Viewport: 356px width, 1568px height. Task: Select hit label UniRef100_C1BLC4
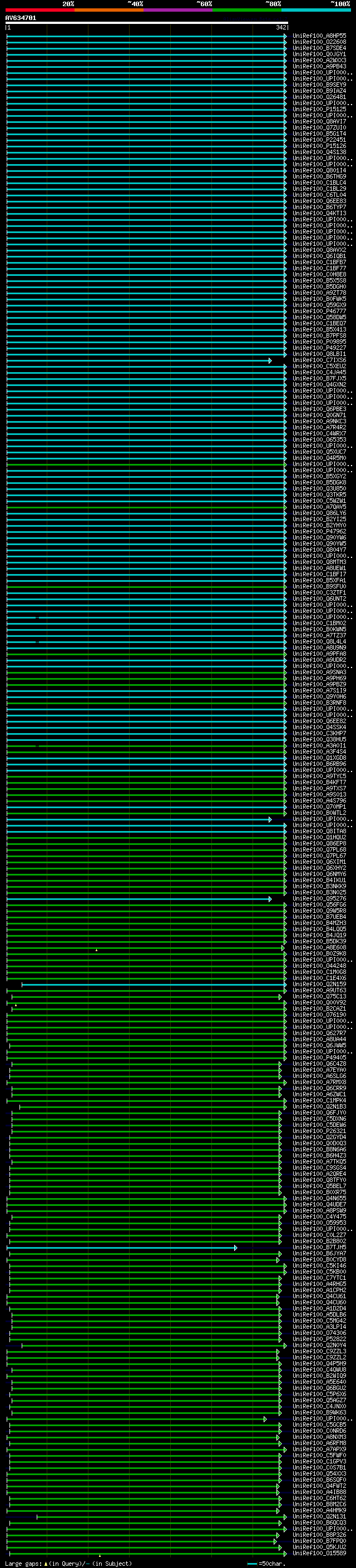tap(319, 182)
